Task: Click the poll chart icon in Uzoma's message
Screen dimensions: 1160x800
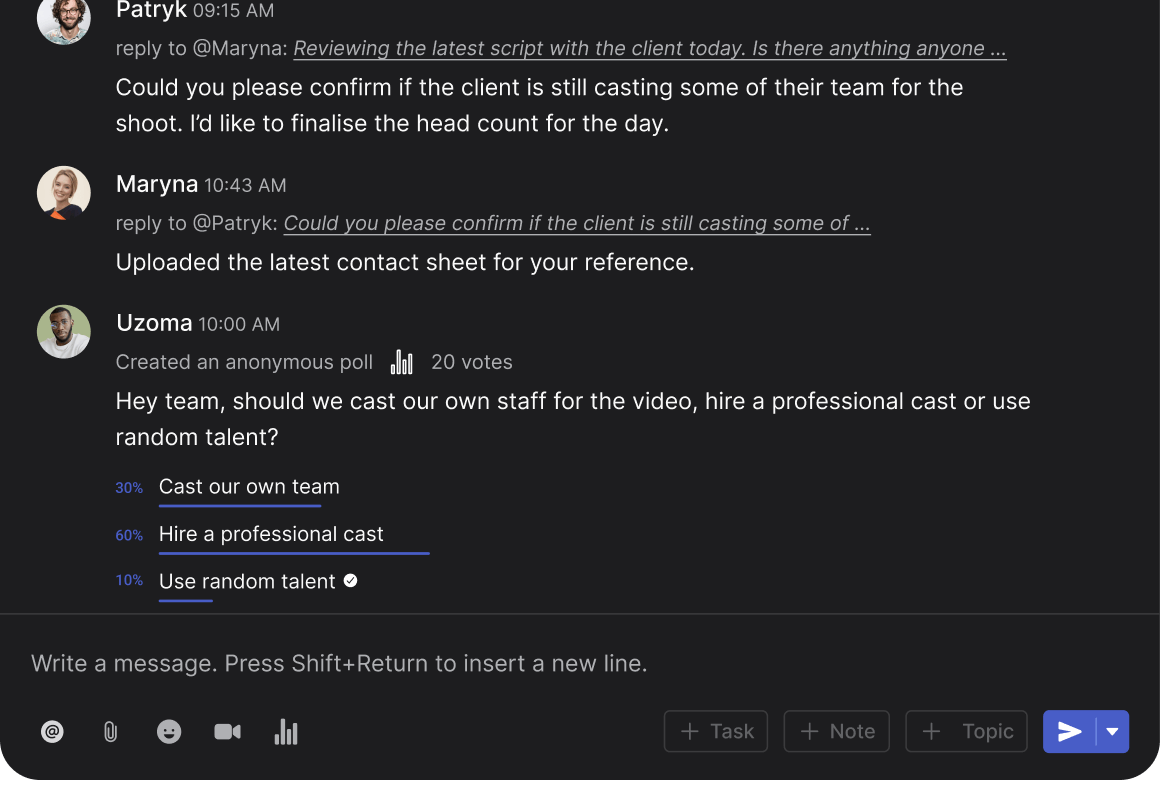Action: click(401, 361)
